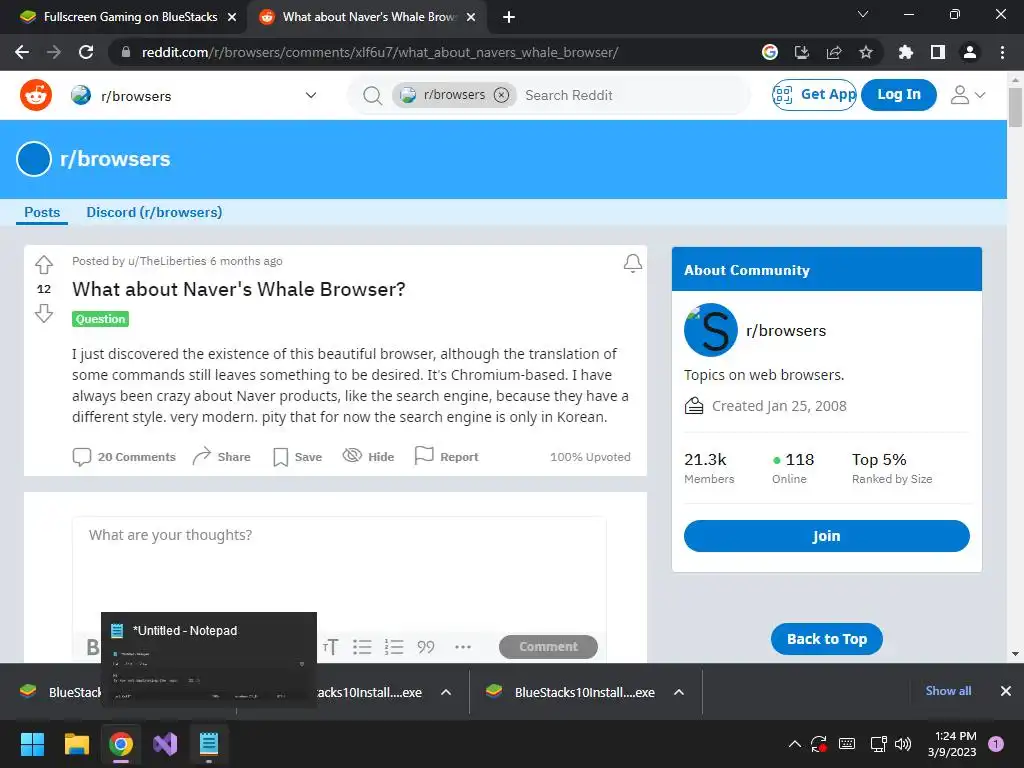
Task: Click the greyed Comment submit button
Action: point(548,647)
